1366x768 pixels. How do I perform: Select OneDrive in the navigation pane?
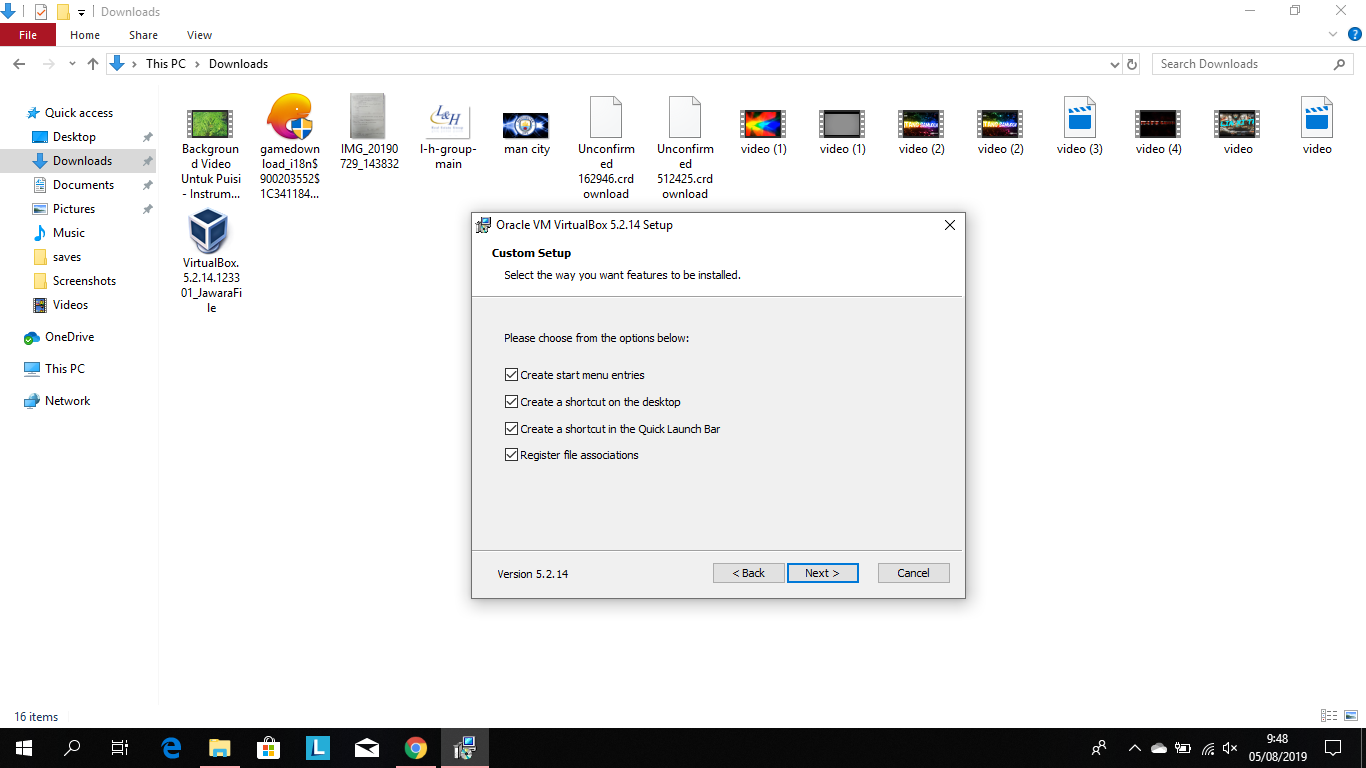[69, 337]
